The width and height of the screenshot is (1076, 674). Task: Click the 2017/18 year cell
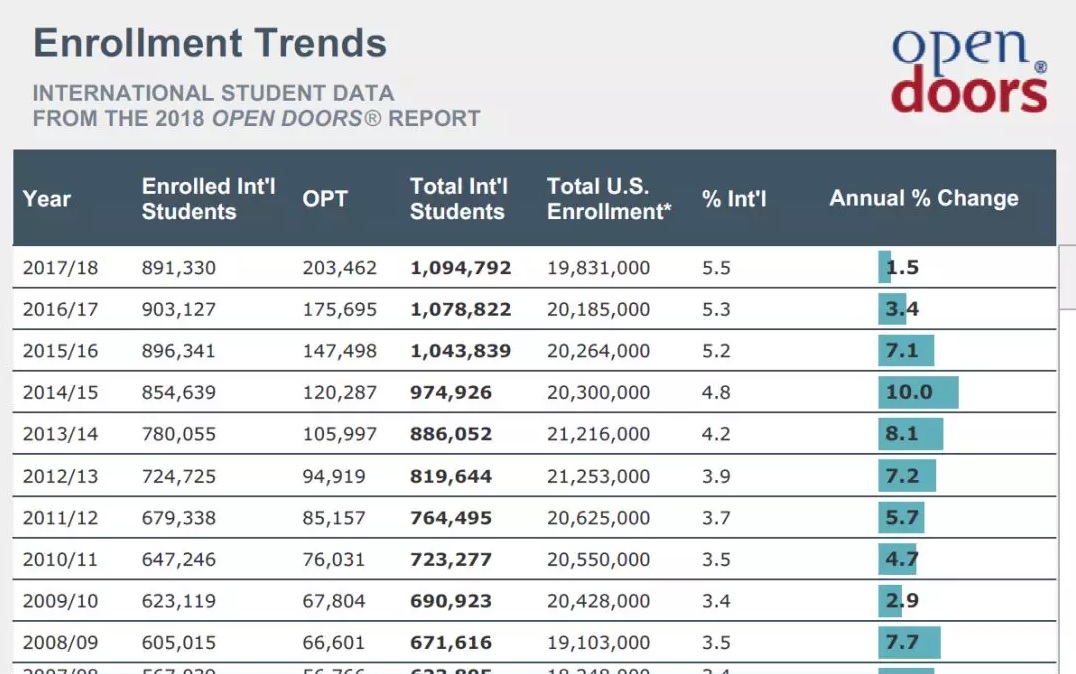(60, 268)
